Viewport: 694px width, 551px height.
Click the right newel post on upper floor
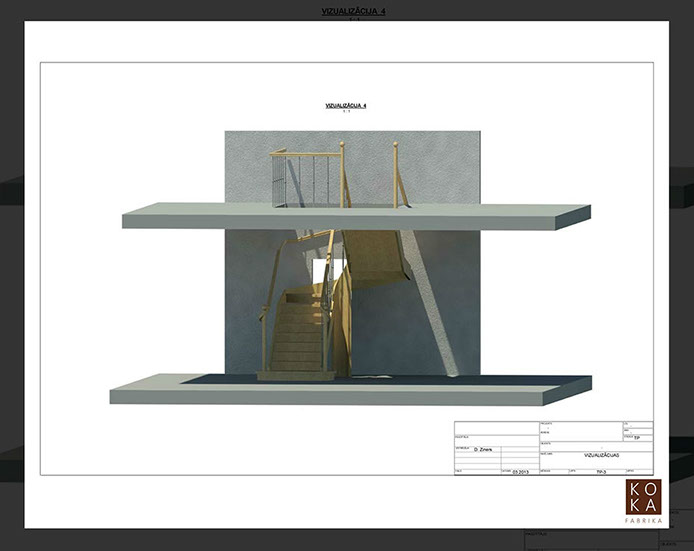point(396,175)
